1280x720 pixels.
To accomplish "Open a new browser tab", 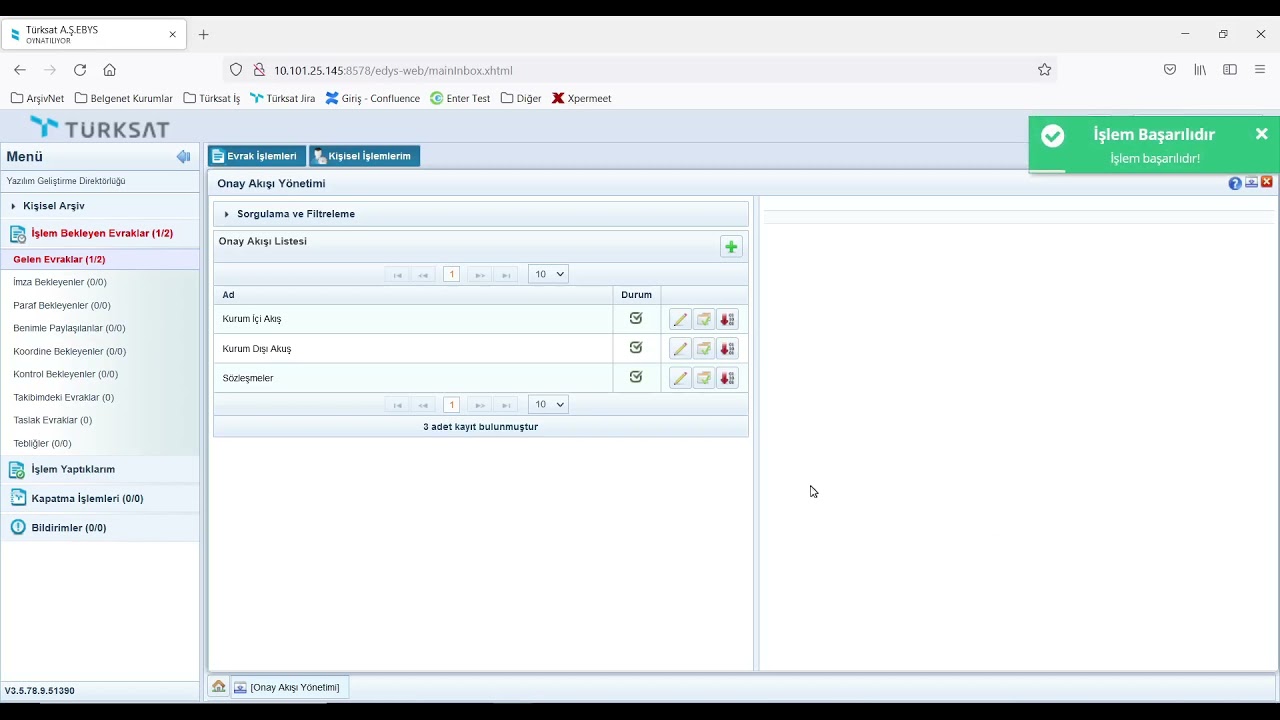I will tap(203, 34).
